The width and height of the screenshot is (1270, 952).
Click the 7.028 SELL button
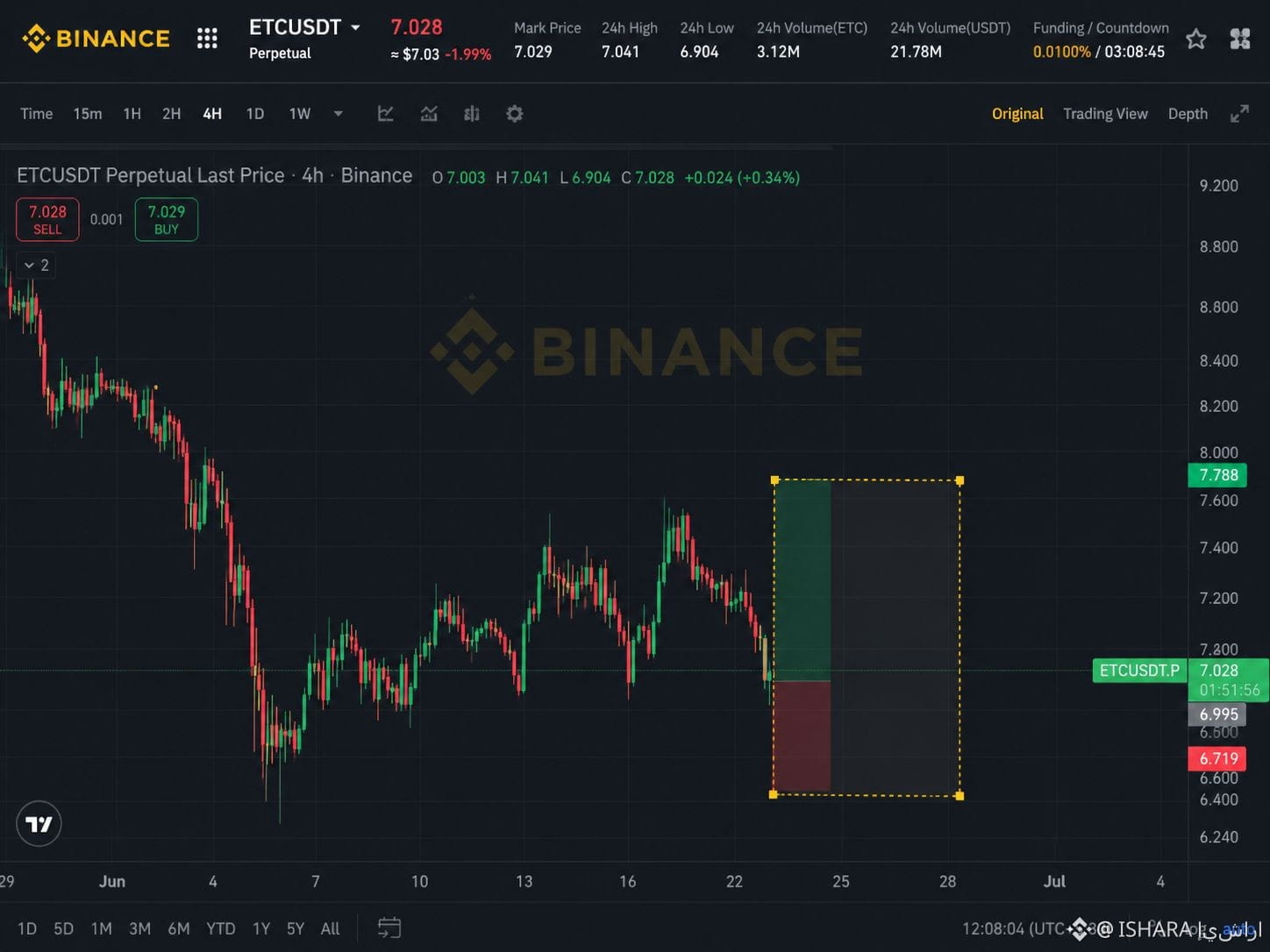pyautogui.click(x=47, y=219)
